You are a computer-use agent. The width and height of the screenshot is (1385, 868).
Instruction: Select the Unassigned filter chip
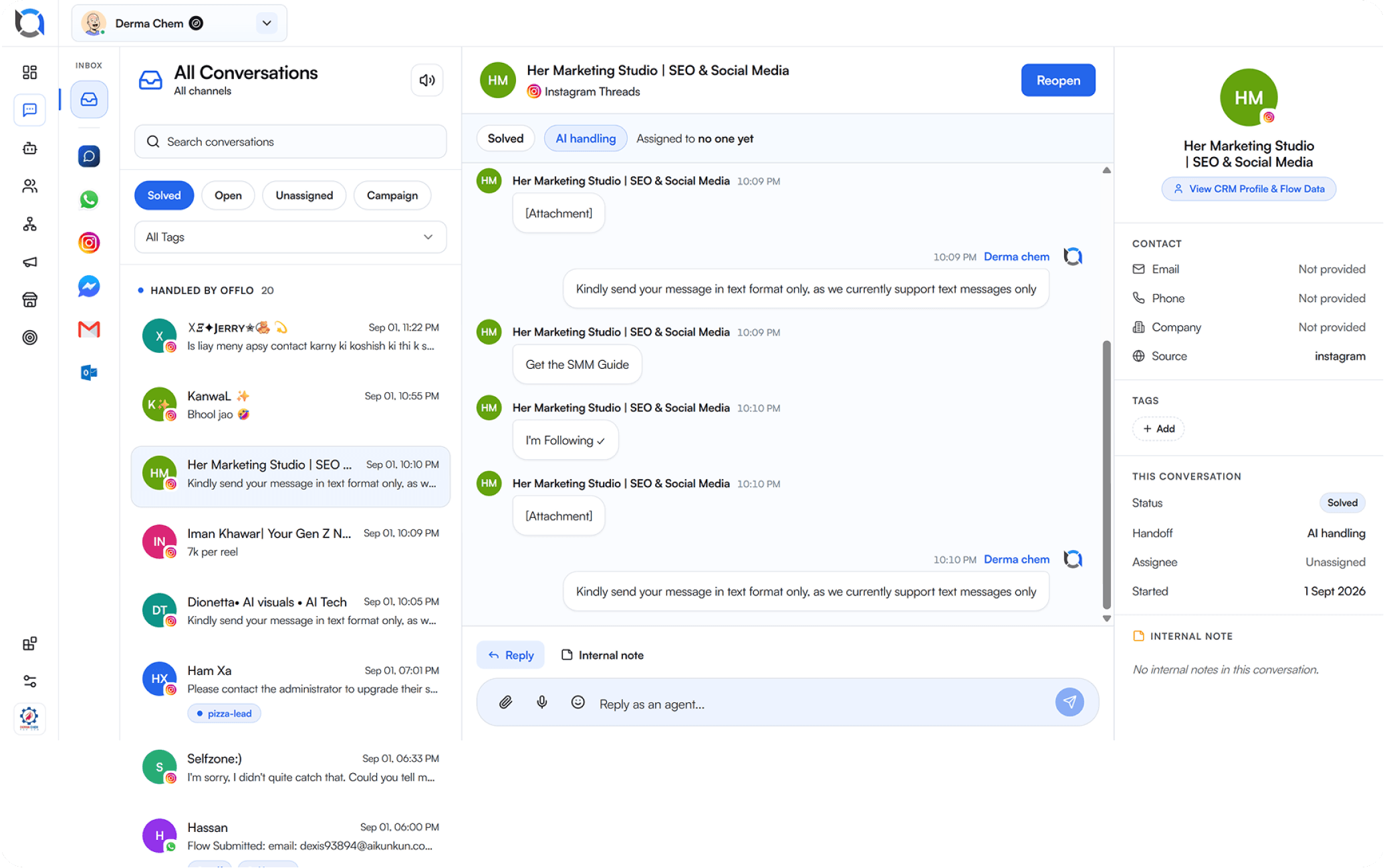tap(304, 195)
